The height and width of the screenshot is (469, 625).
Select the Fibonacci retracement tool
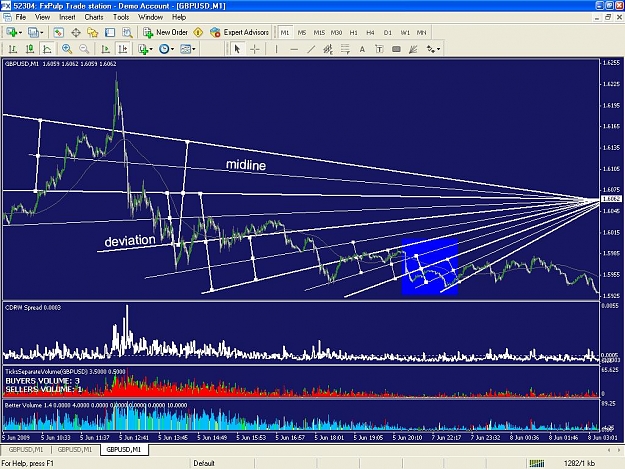coord(345,49)
